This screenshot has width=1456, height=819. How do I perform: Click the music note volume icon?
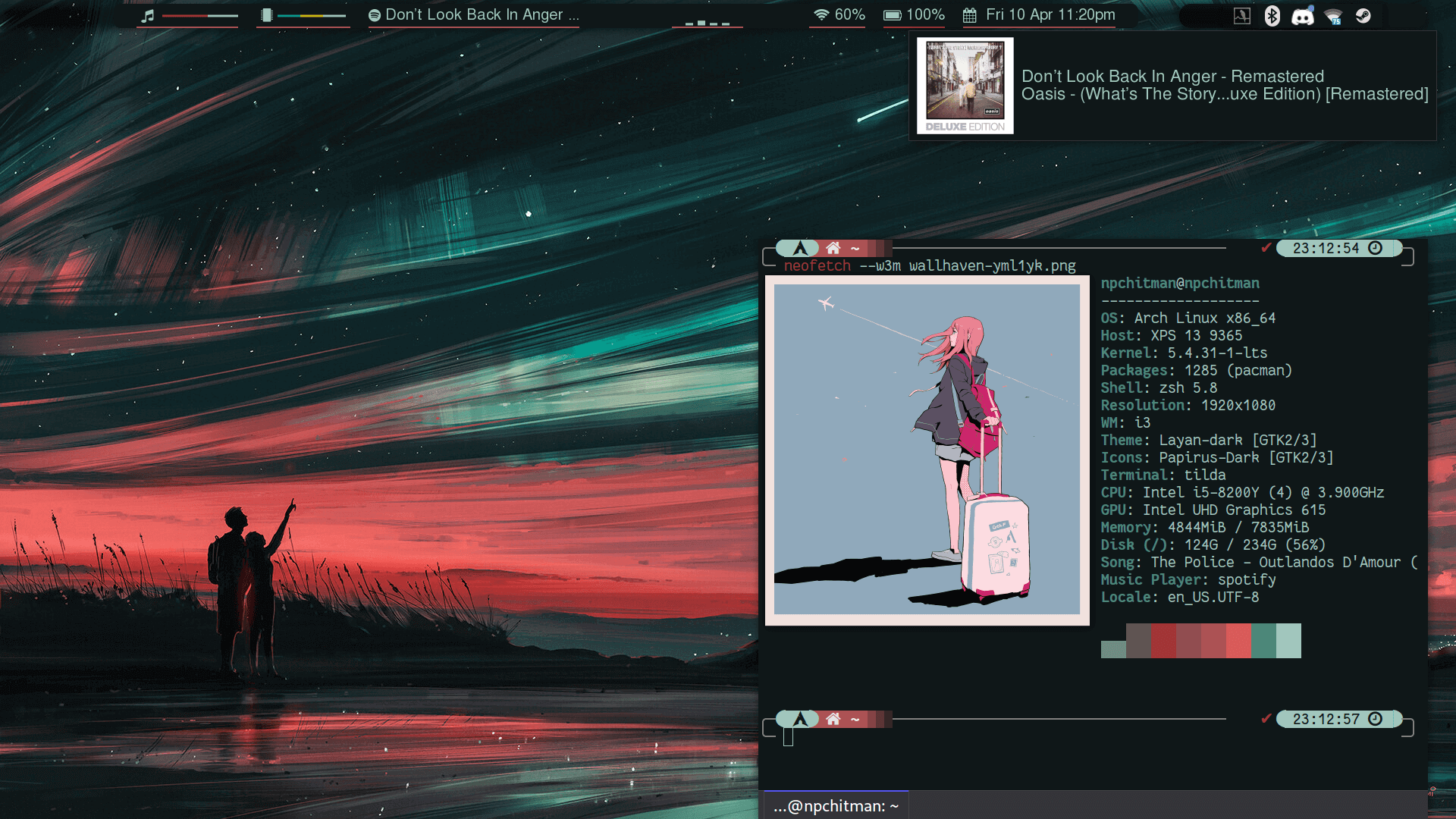[148, 14]
